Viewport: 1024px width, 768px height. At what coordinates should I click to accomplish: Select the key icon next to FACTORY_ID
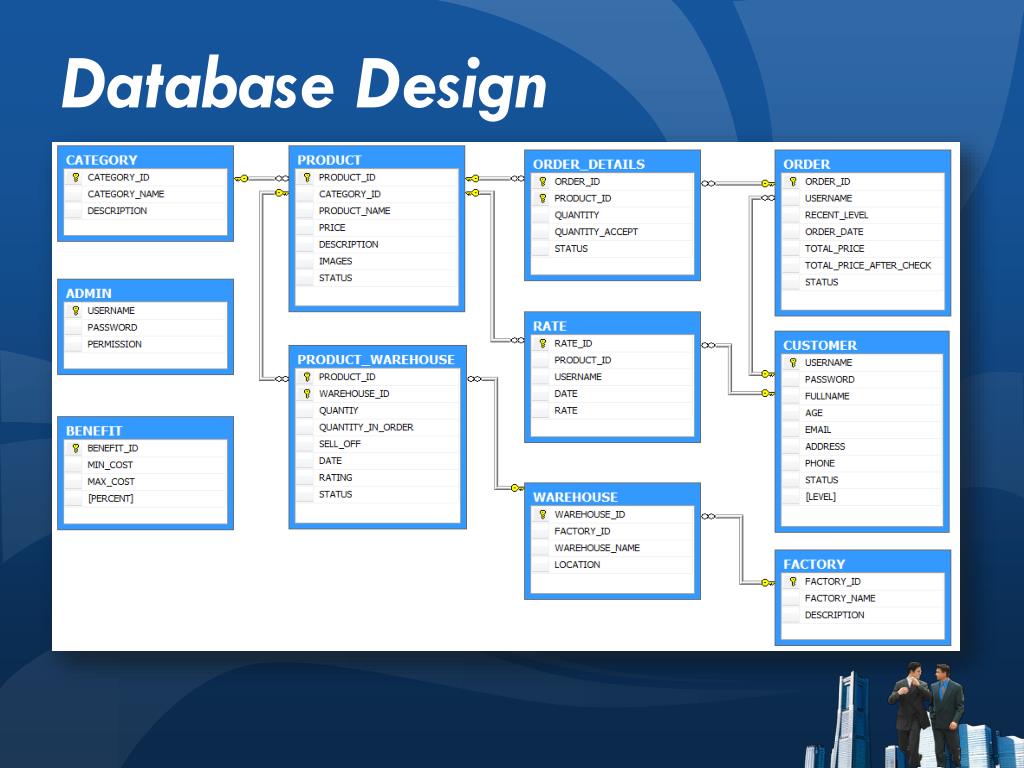793,581
